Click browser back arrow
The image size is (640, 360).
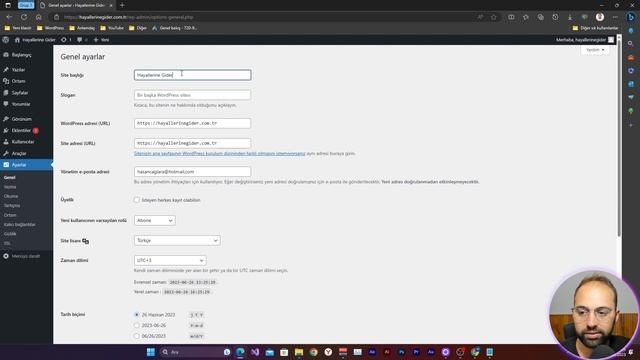(x=9, y=17)
